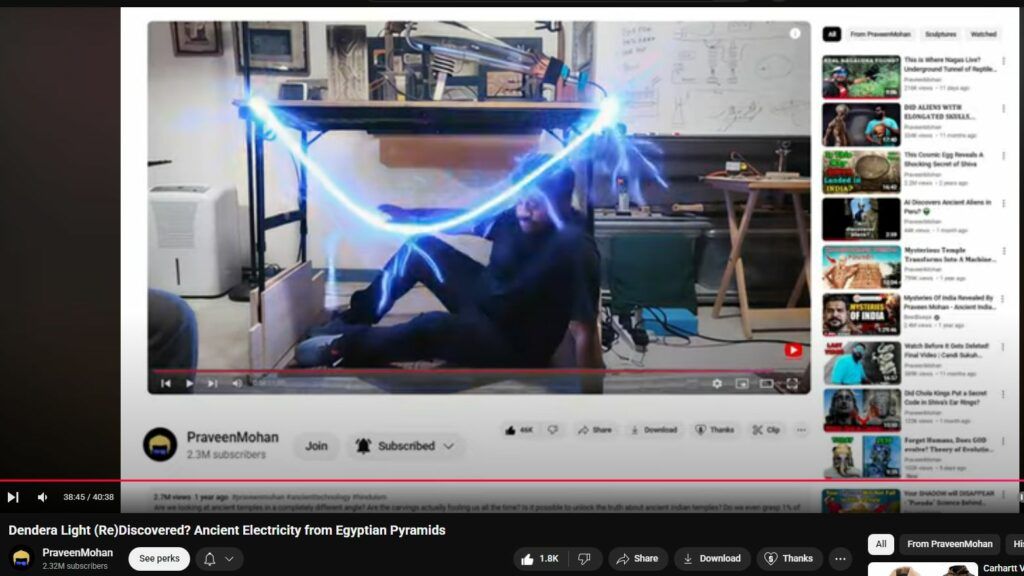Viewport: 1024px width, 576px height.
Task: Expand the notification bell dropdown beside See perks
Action: [x=219, y=559]
